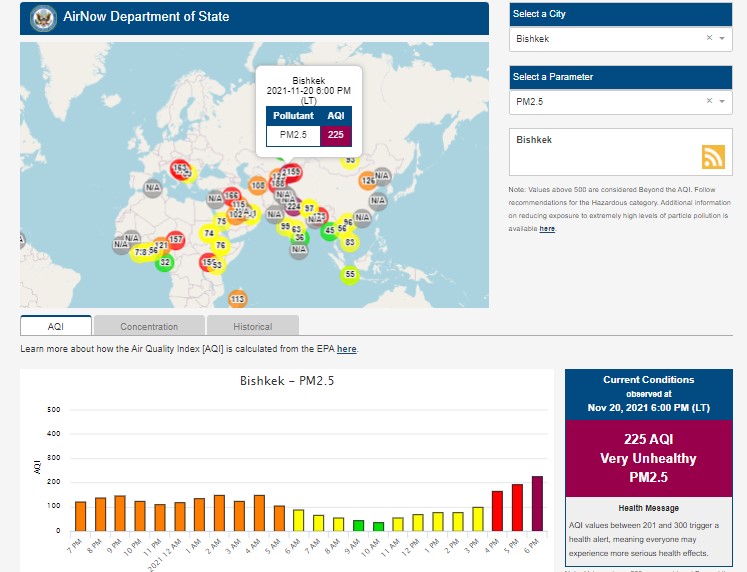Switch to the Concentration tab
Viewport: 747px width, 572px height.
[x=149, y=326]
